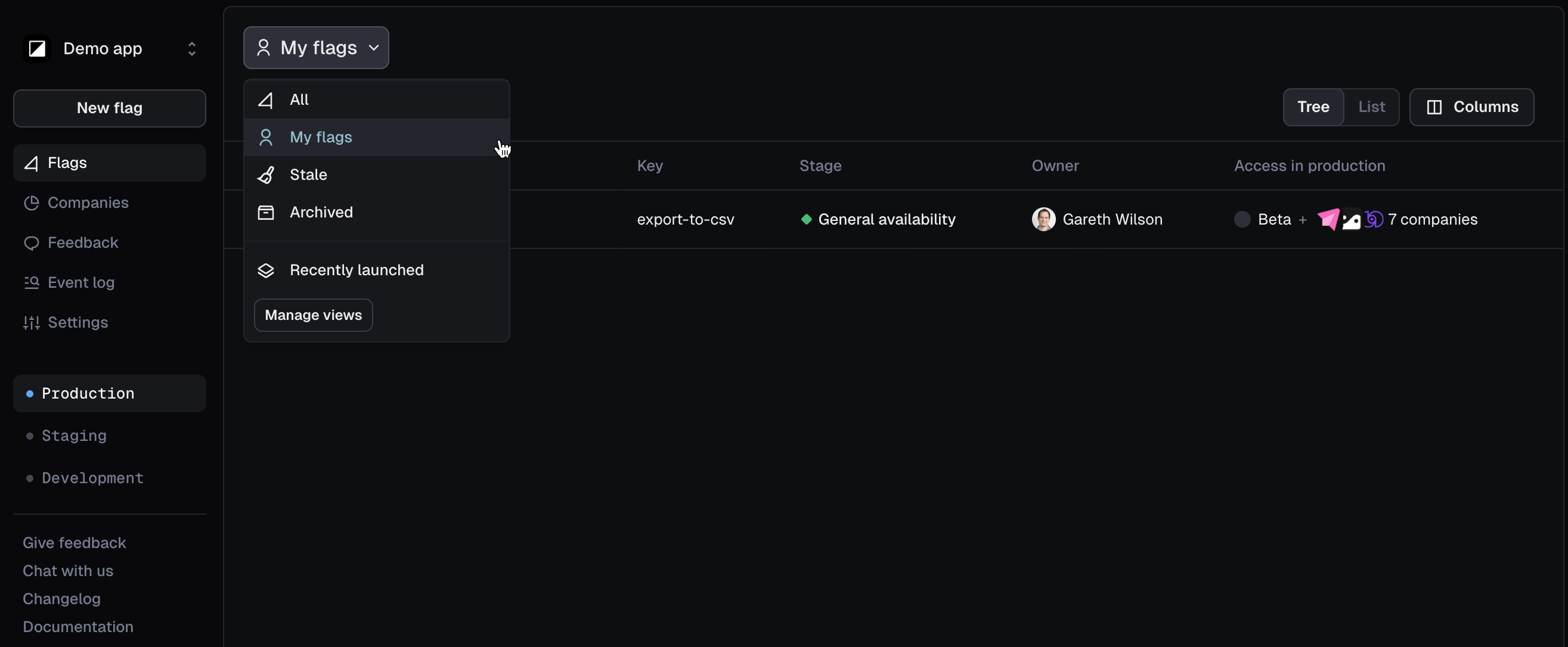Click the person icon beside My flags menu item
The width and height of the screenshot is (1568, 647).
click(266, 138)
